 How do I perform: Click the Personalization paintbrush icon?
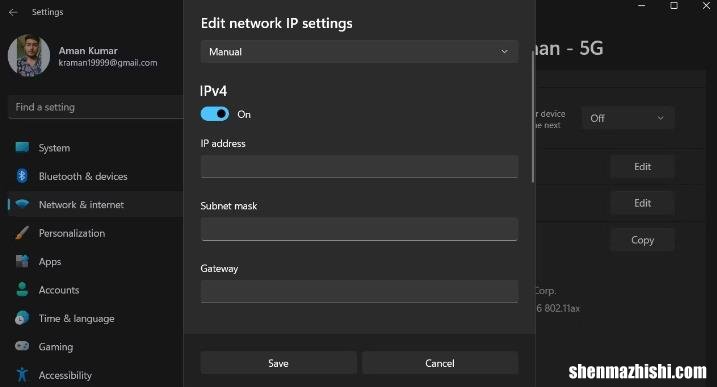[x=22, y=233]
